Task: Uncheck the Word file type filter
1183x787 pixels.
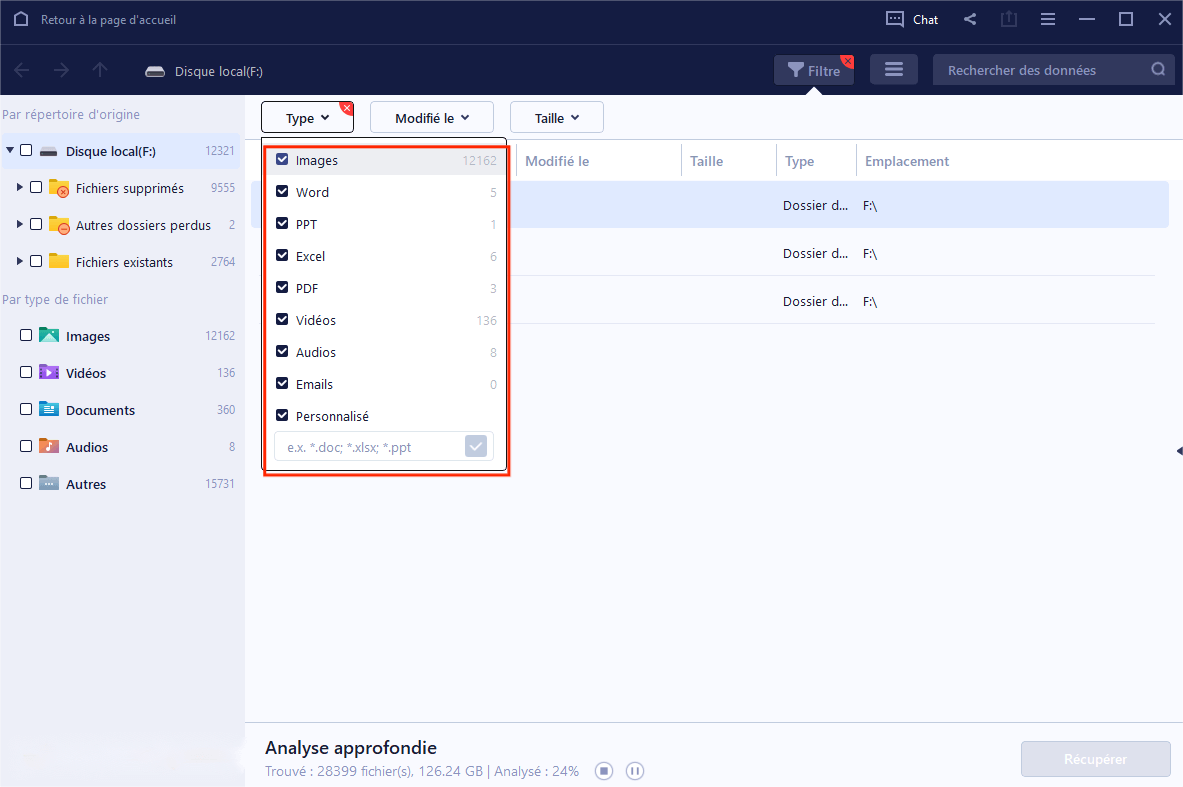Action: click(281, 192)
